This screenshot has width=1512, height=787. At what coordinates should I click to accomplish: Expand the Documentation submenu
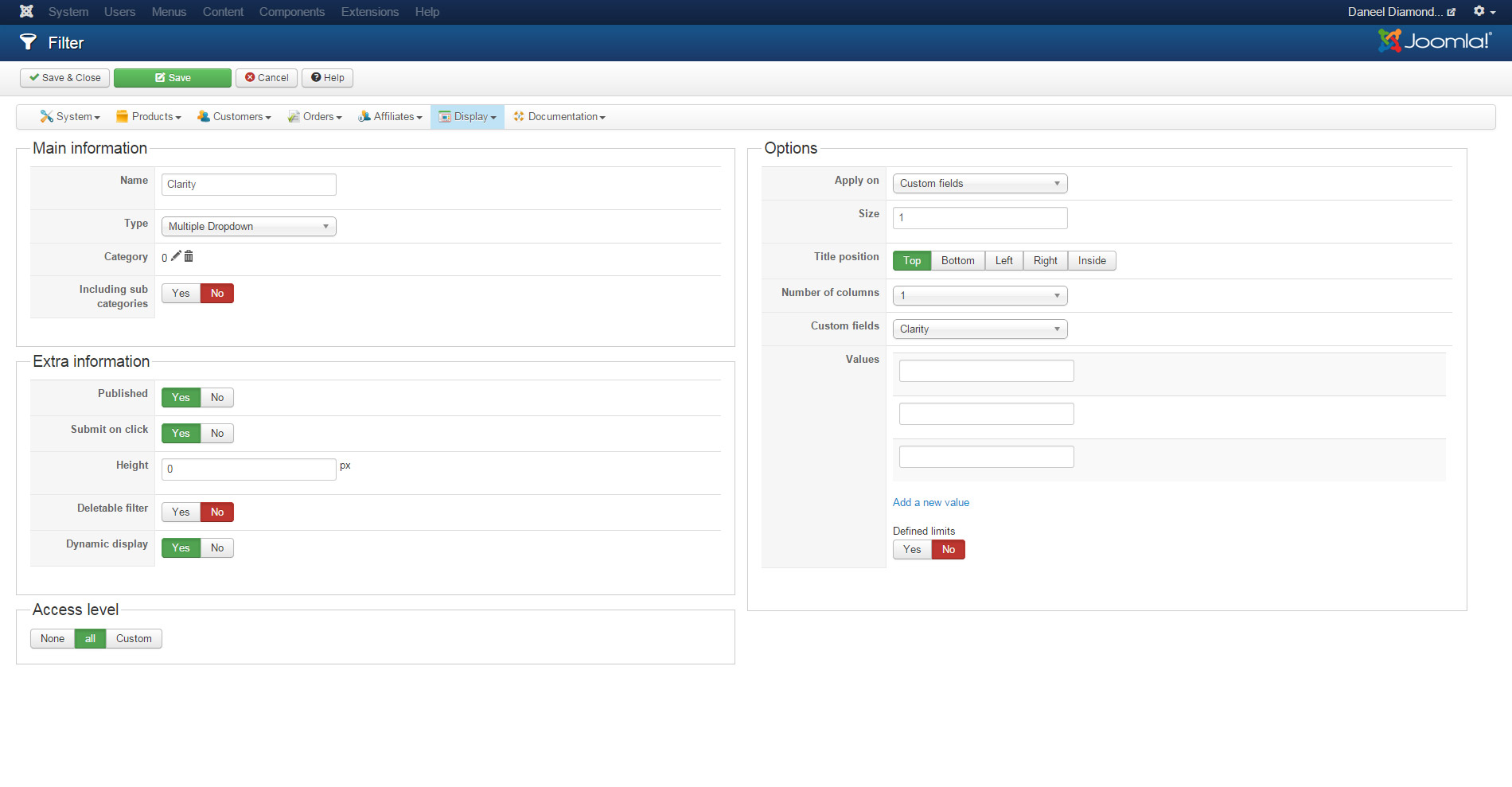coord(559,116)
